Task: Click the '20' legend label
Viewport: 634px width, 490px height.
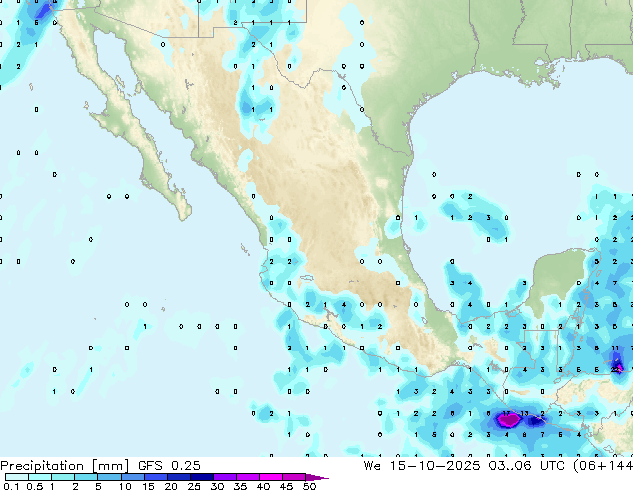Action: [171, 486]
